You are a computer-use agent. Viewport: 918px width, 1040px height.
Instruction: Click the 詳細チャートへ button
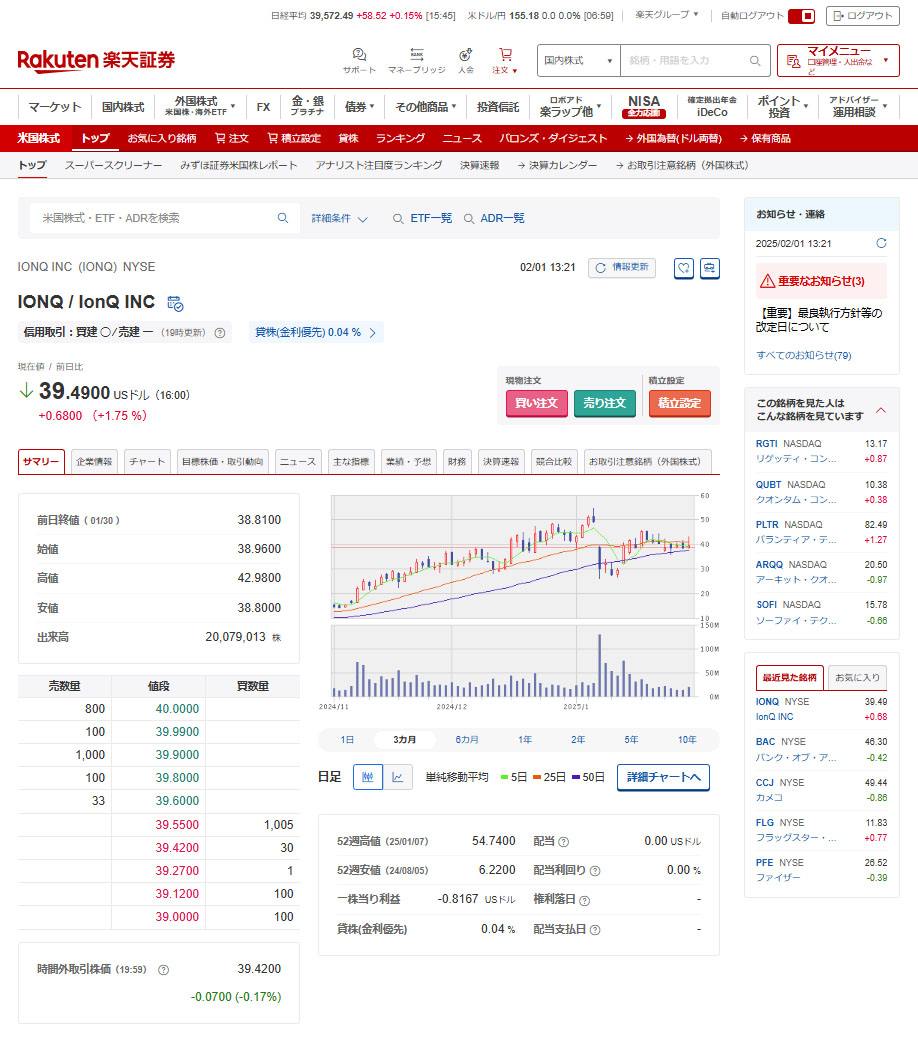coord(663,777)
